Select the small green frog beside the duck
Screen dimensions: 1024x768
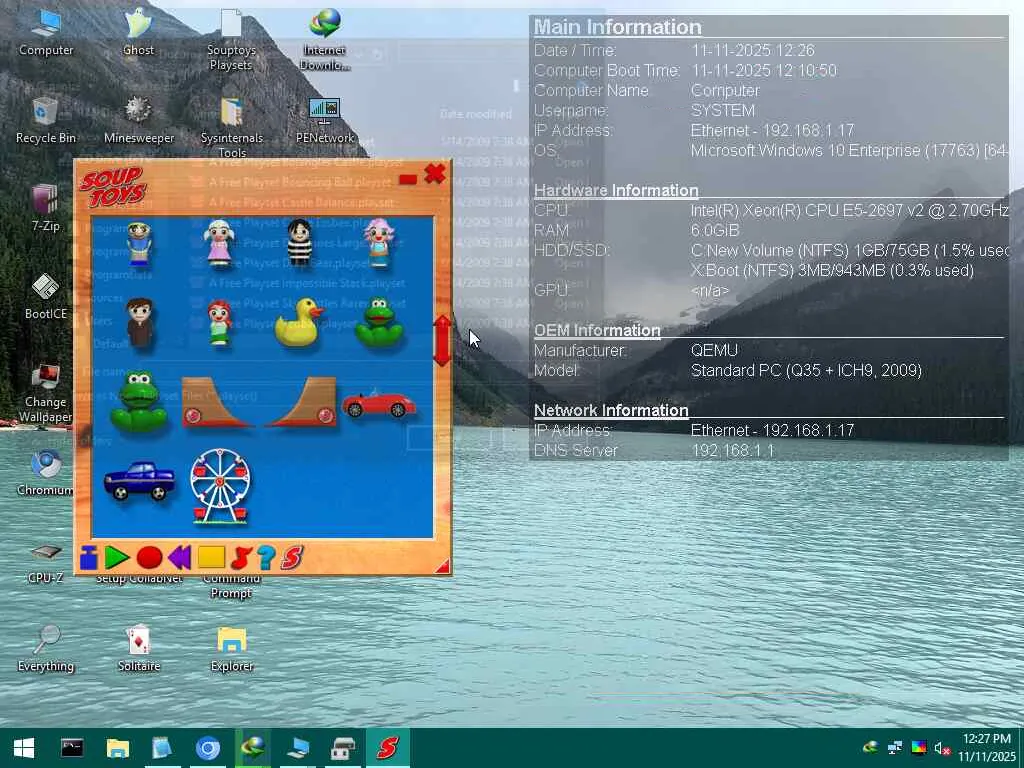(379, 322)
